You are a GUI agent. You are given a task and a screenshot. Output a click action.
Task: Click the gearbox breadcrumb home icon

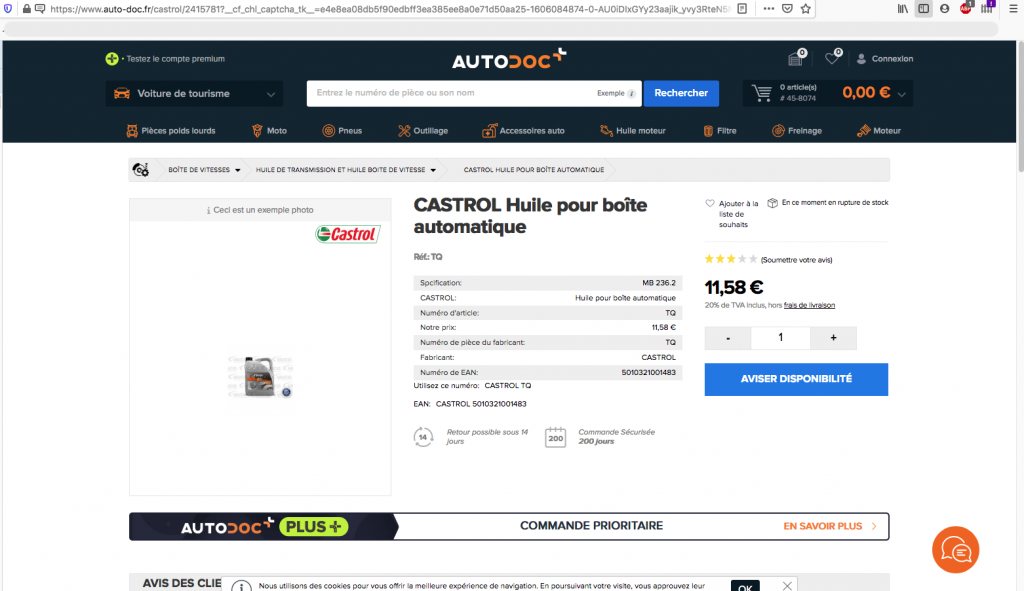click(x=140, y=170)
